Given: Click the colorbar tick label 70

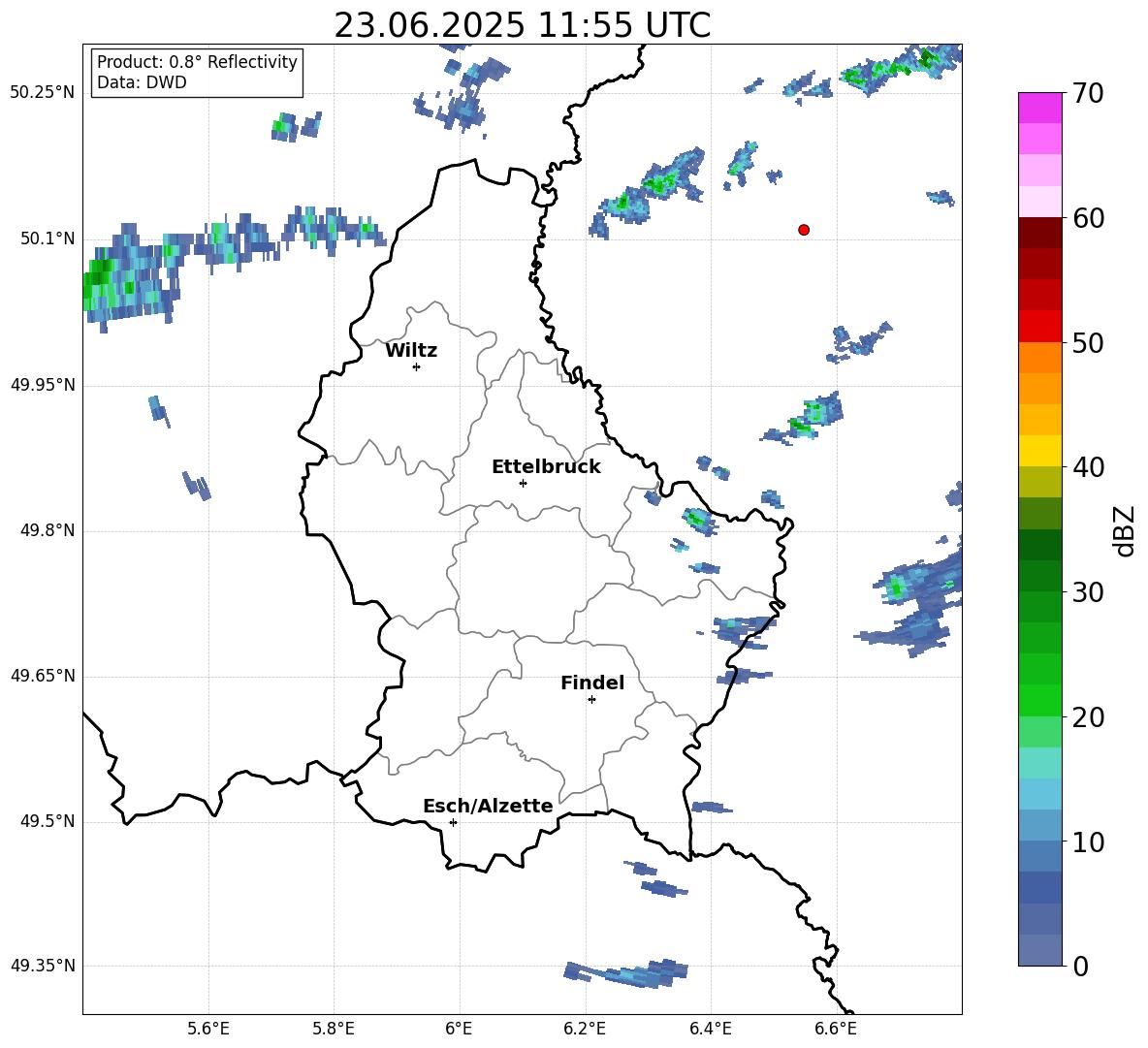Looking at the screenshot, I should coord(1088,94).
